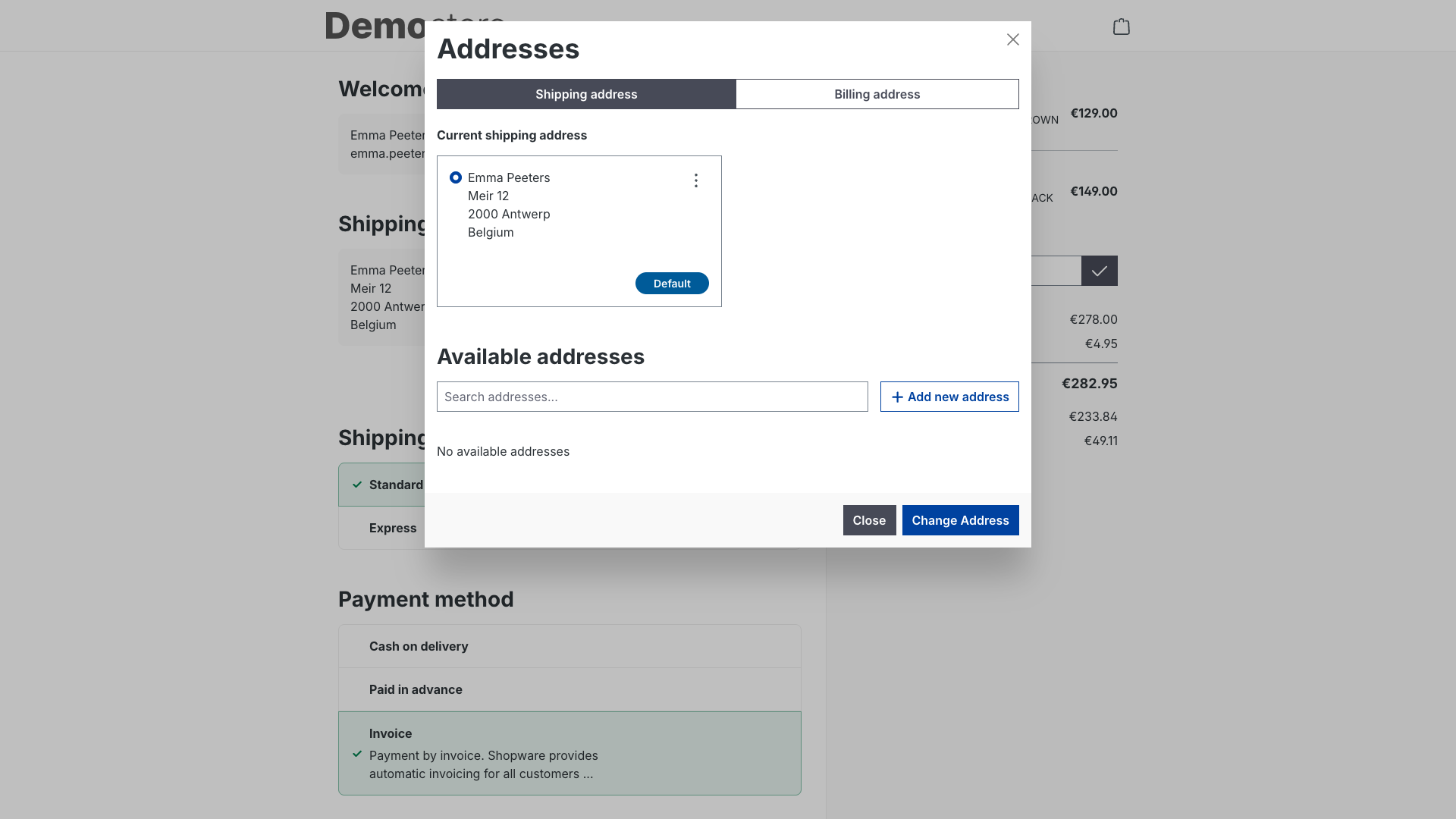Choose Paid in advance payment method
Image resolution: width=1456 pixels, height=819 pixels.
[570, 689]
